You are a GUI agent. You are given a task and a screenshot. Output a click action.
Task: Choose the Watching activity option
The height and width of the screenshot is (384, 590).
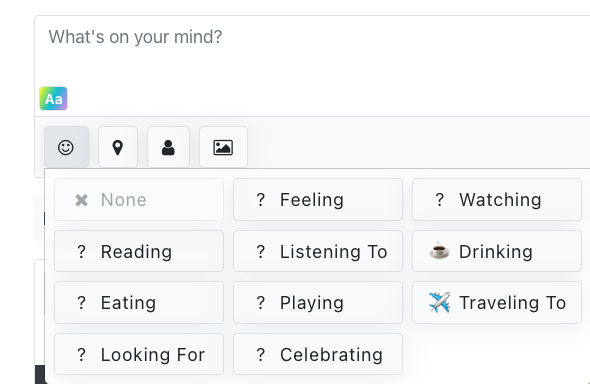[x=497, y=199]
